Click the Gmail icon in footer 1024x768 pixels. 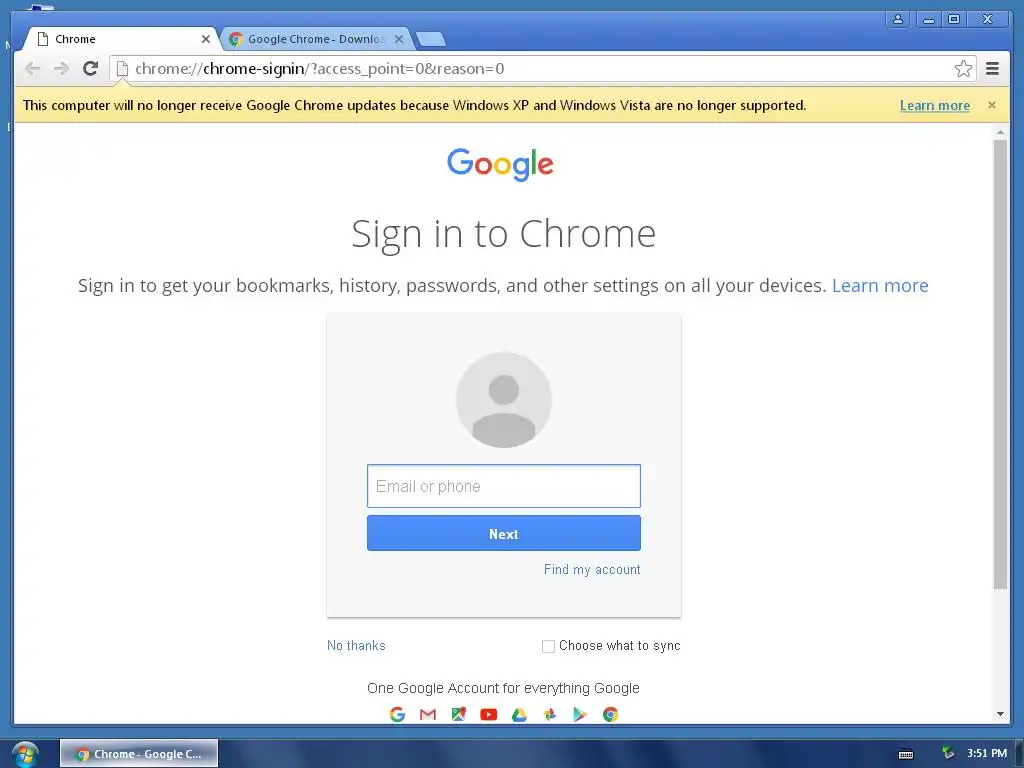tap(428, 714)
